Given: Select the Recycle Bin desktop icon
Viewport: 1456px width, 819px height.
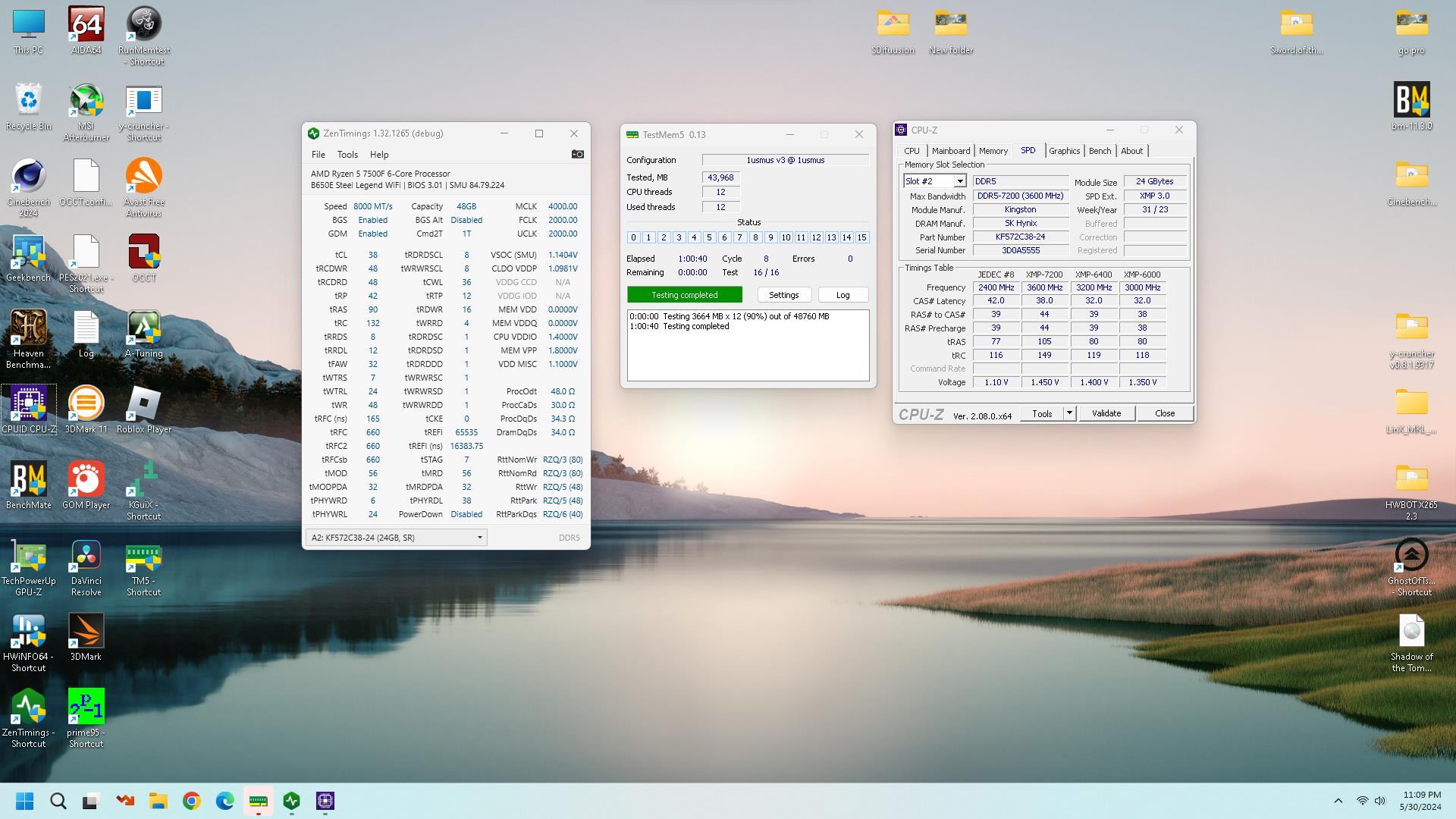Looking at the screenshot, I should coord(29,106).
